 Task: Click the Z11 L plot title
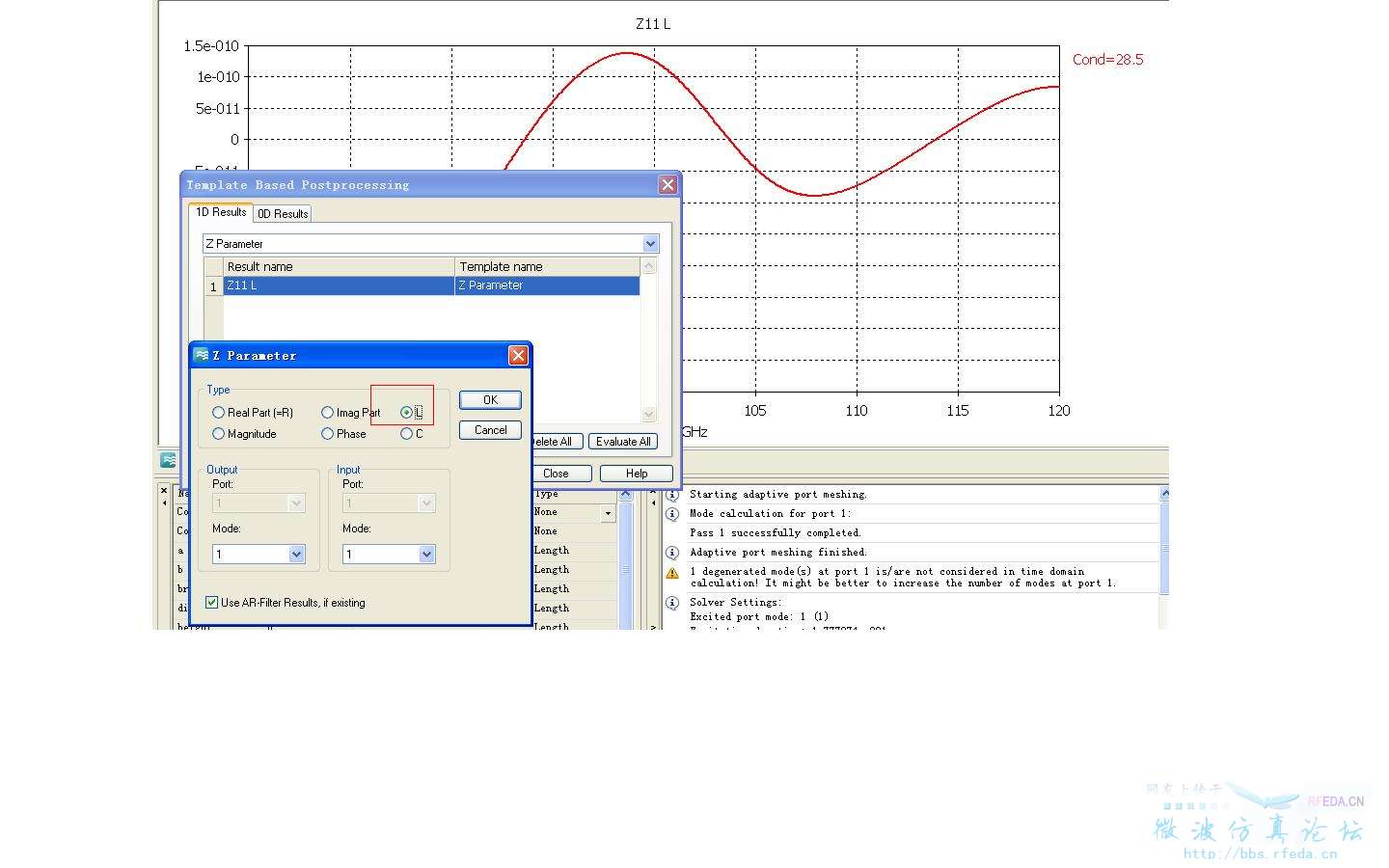click(x=653, y=24)
